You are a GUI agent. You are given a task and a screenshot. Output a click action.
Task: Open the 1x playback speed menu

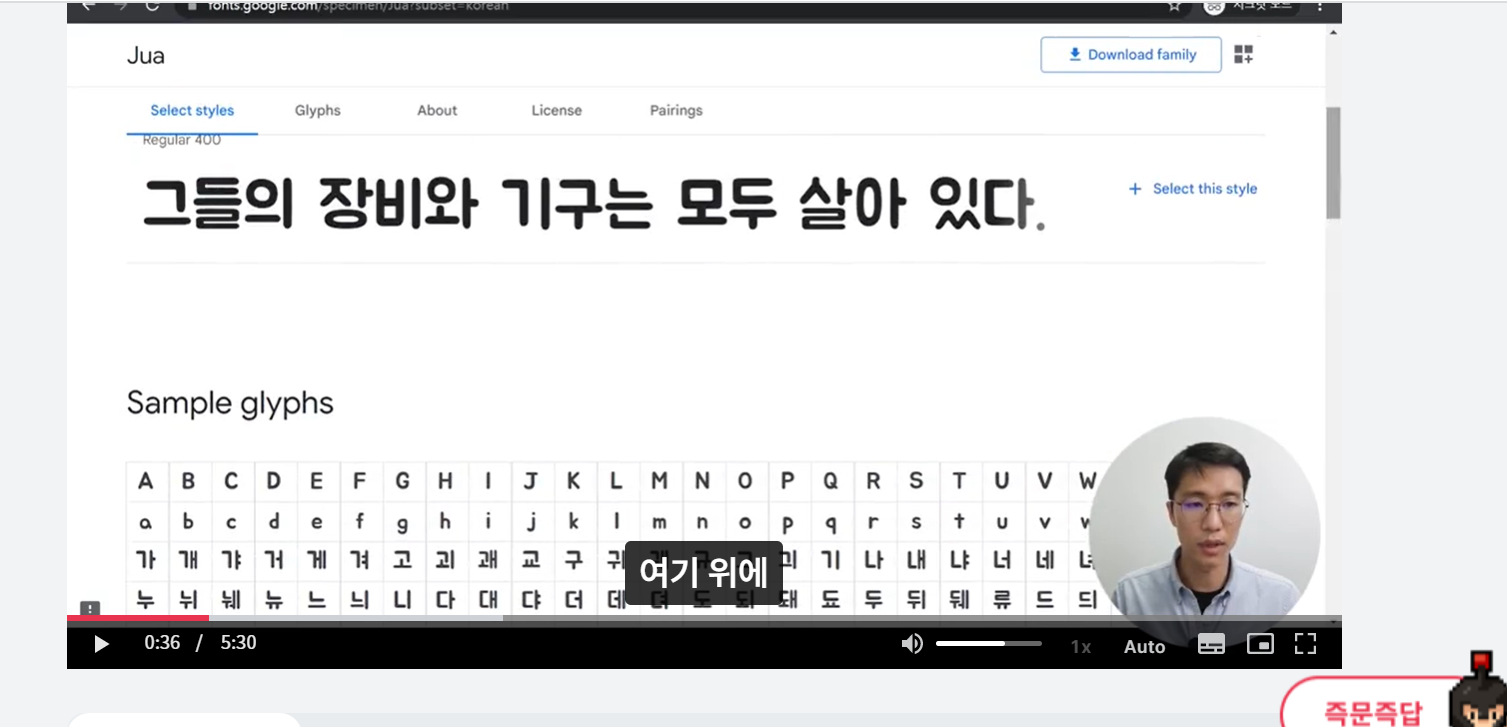coord(1081,647)
